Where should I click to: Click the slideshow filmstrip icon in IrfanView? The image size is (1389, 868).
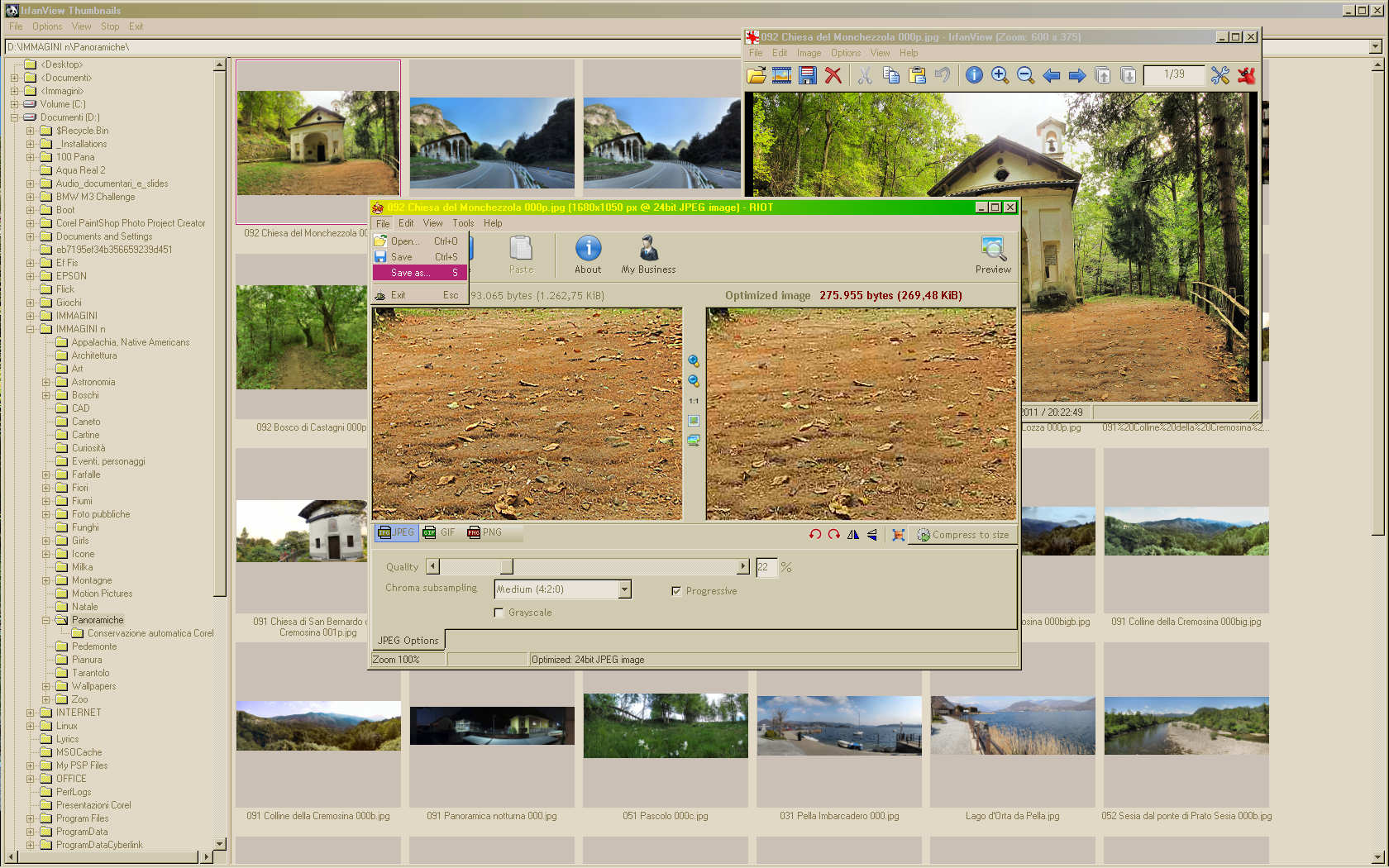781,75
